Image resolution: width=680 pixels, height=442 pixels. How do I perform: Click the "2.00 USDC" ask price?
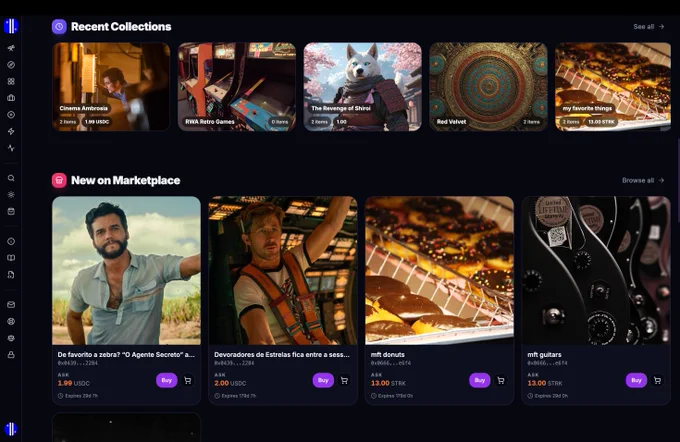click(230, 383)
